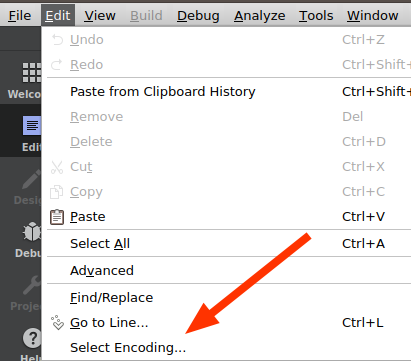Open the View menu
The width and height of the screenshot is (411, 361).
[100, 16]
